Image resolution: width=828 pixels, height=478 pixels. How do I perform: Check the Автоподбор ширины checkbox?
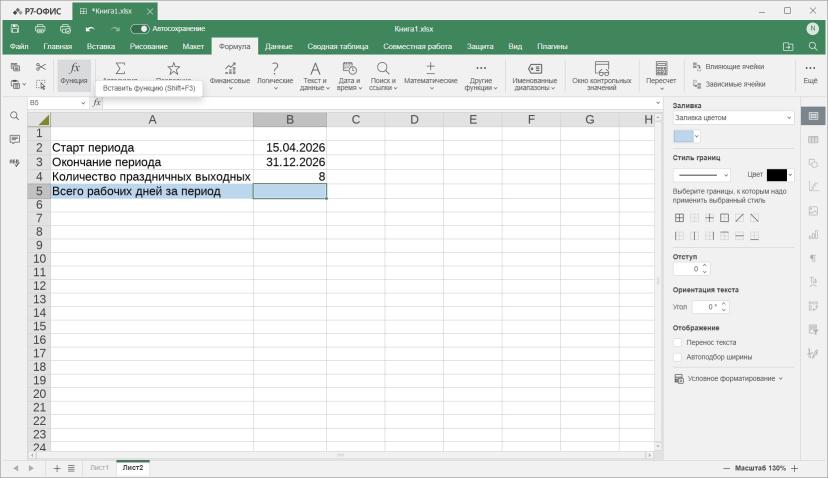[x=678, y=357]
